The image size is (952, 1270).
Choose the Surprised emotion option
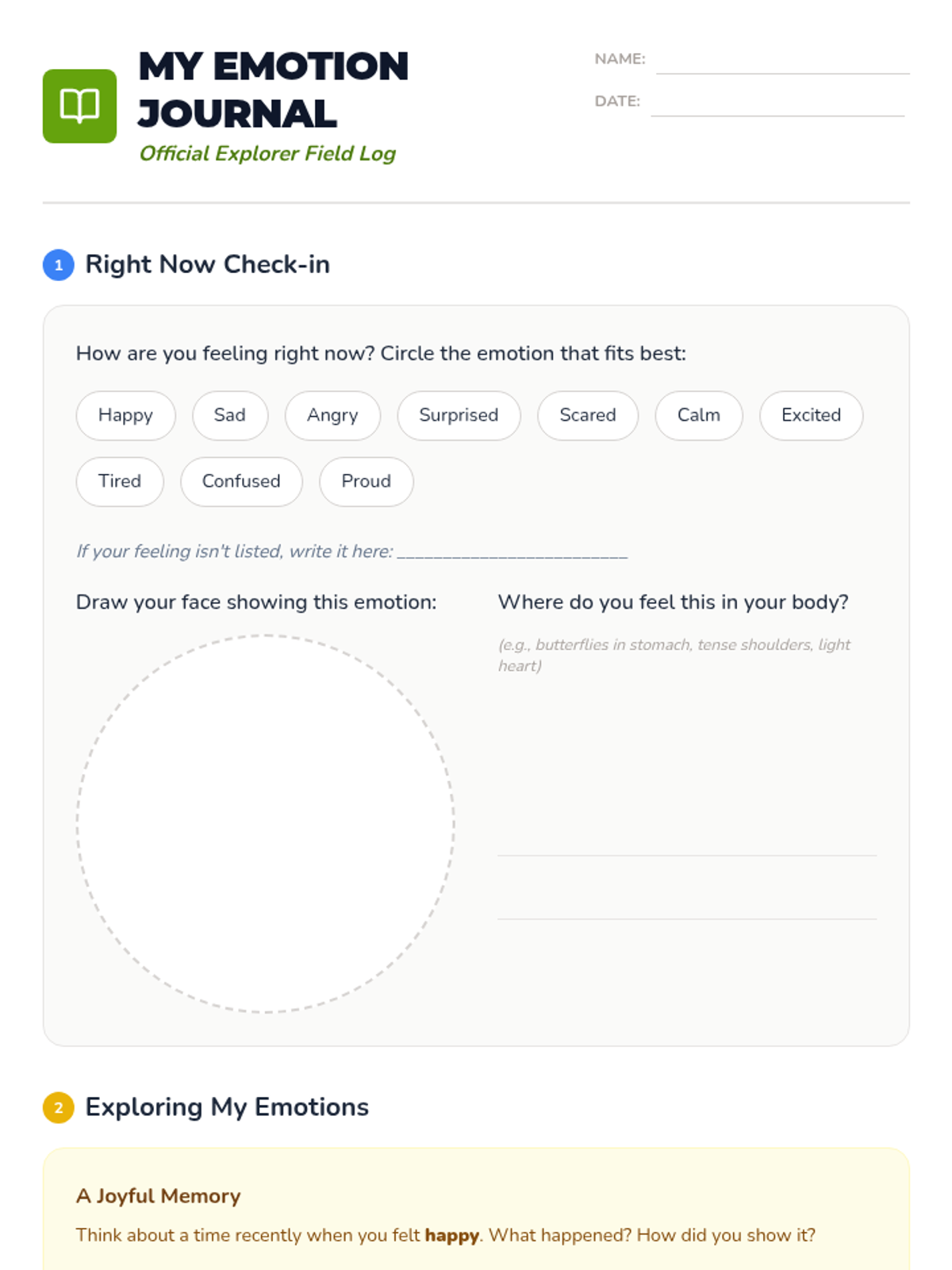pyautogui.click(x=459, y=415)
